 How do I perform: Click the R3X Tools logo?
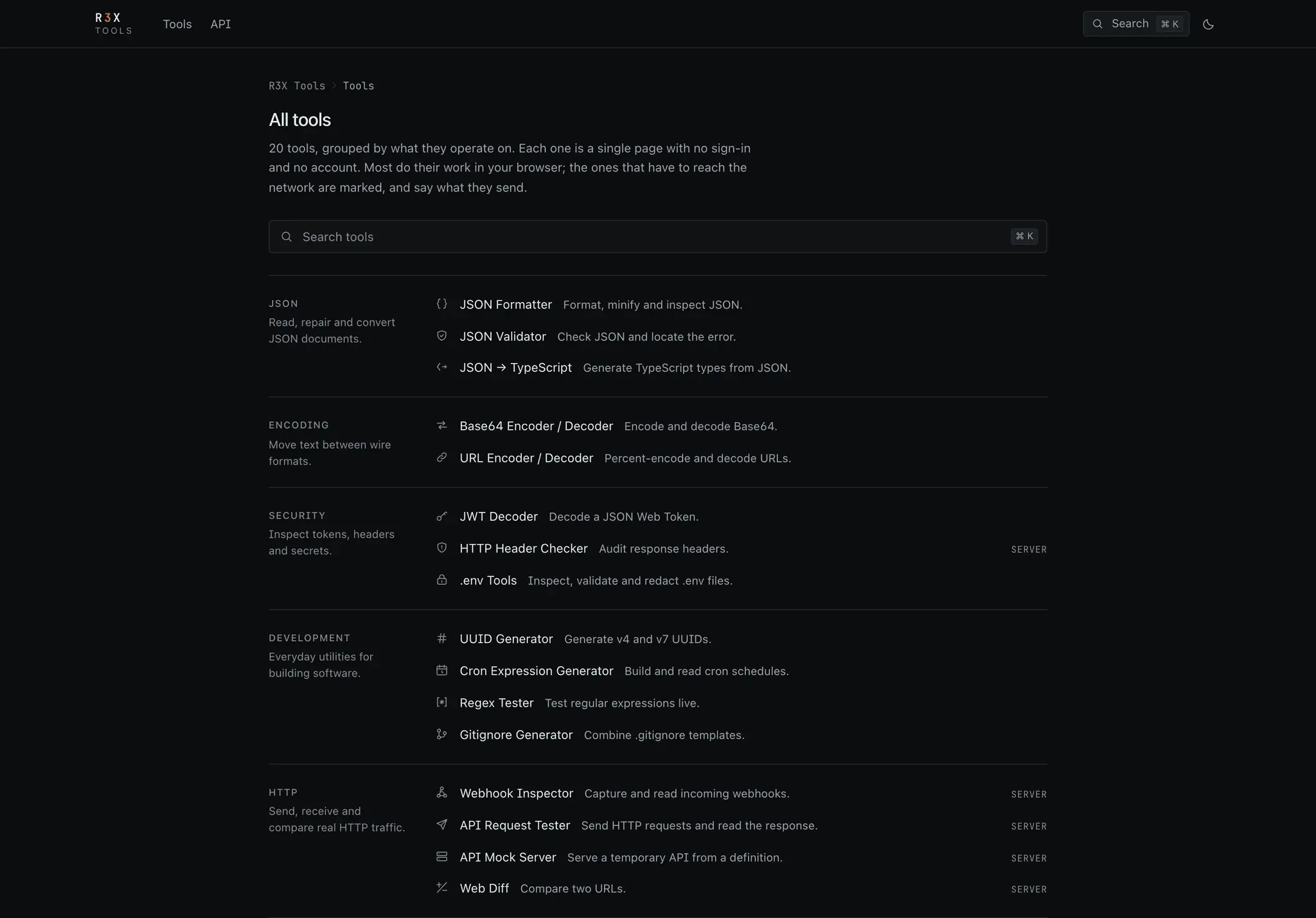tap(114, 24)
